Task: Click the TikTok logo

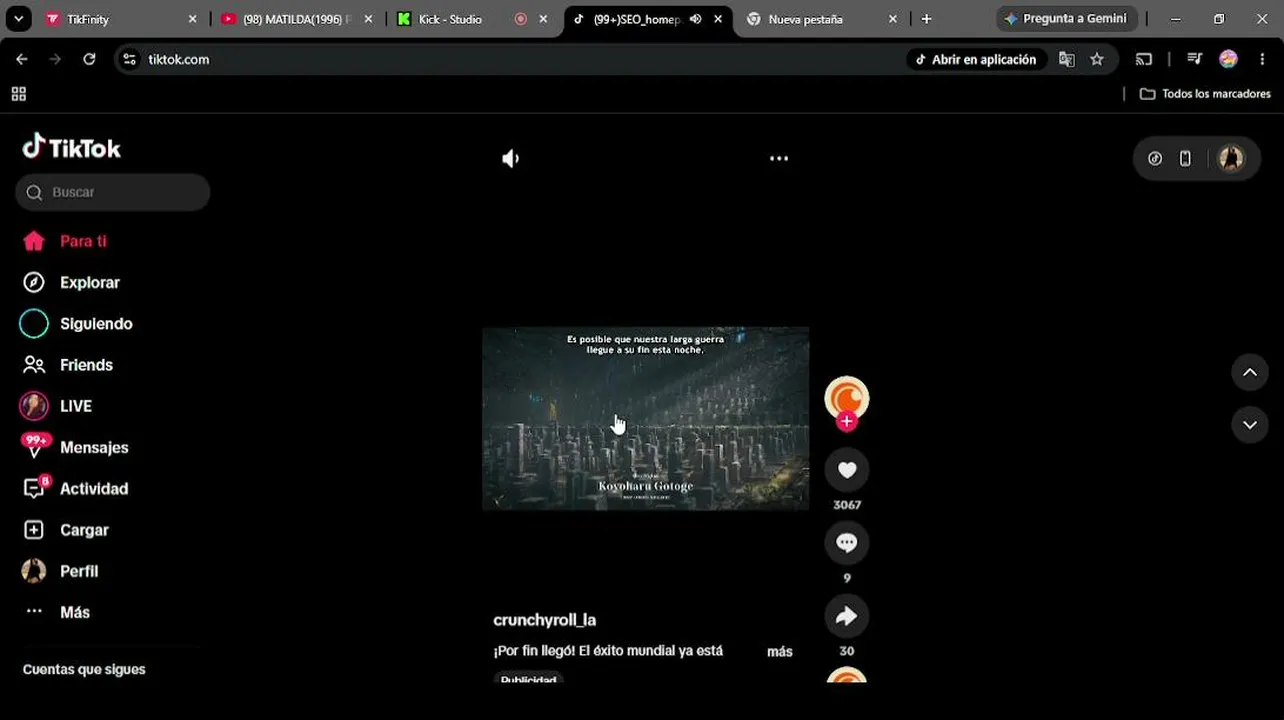Action: click(x=72, y=148)
